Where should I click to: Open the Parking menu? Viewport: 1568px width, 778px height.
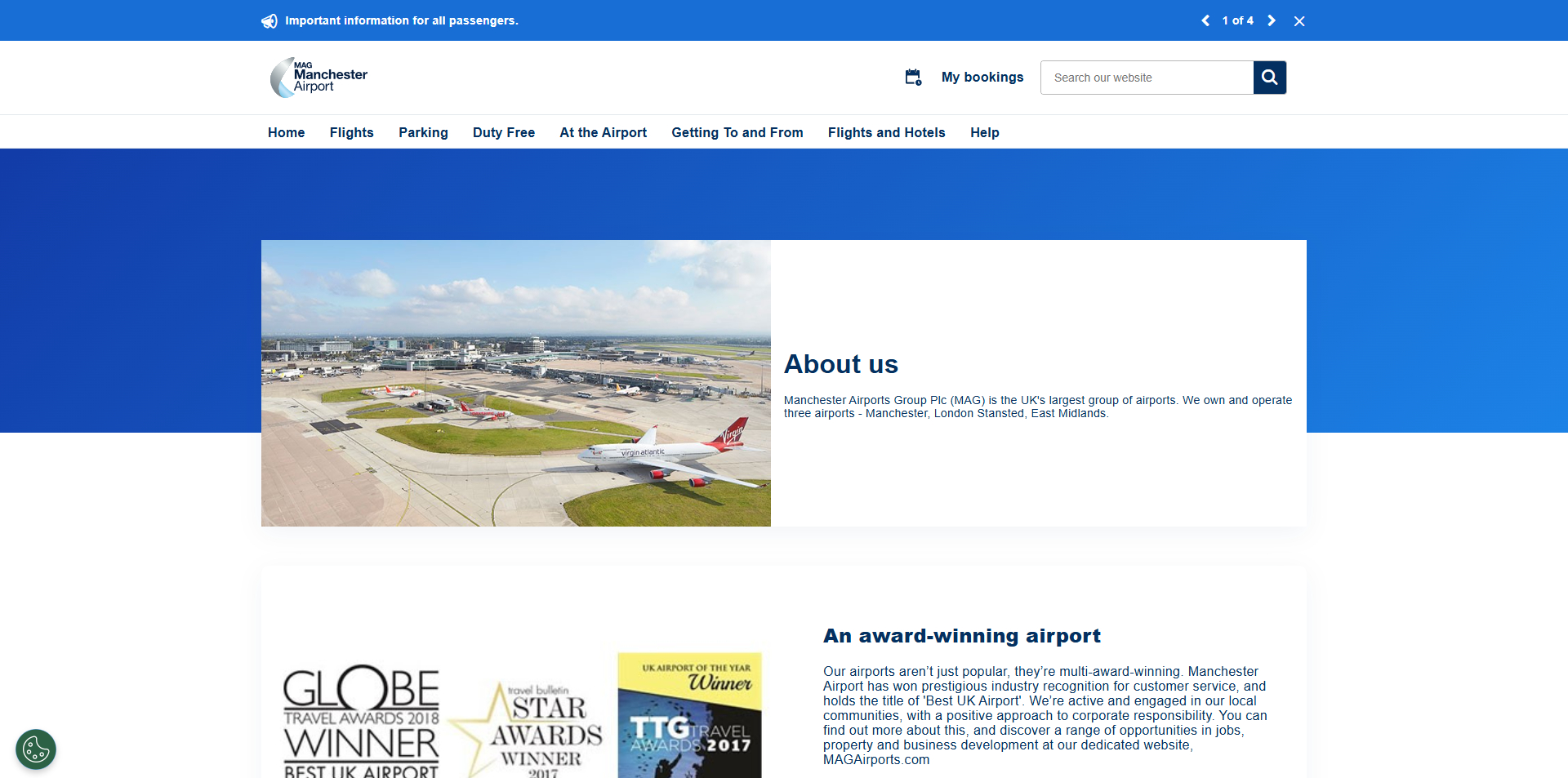[x=423, y=132]
